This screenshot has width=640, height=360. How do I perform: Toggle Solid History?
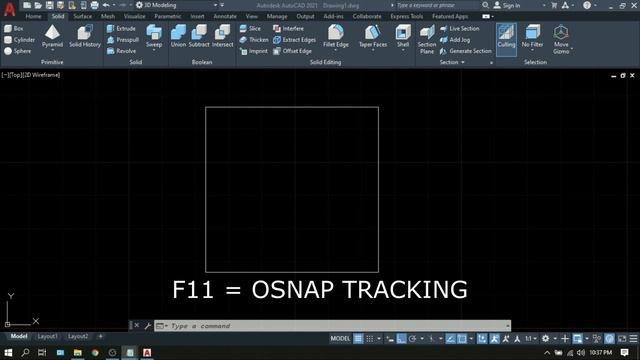click(84, 37)
